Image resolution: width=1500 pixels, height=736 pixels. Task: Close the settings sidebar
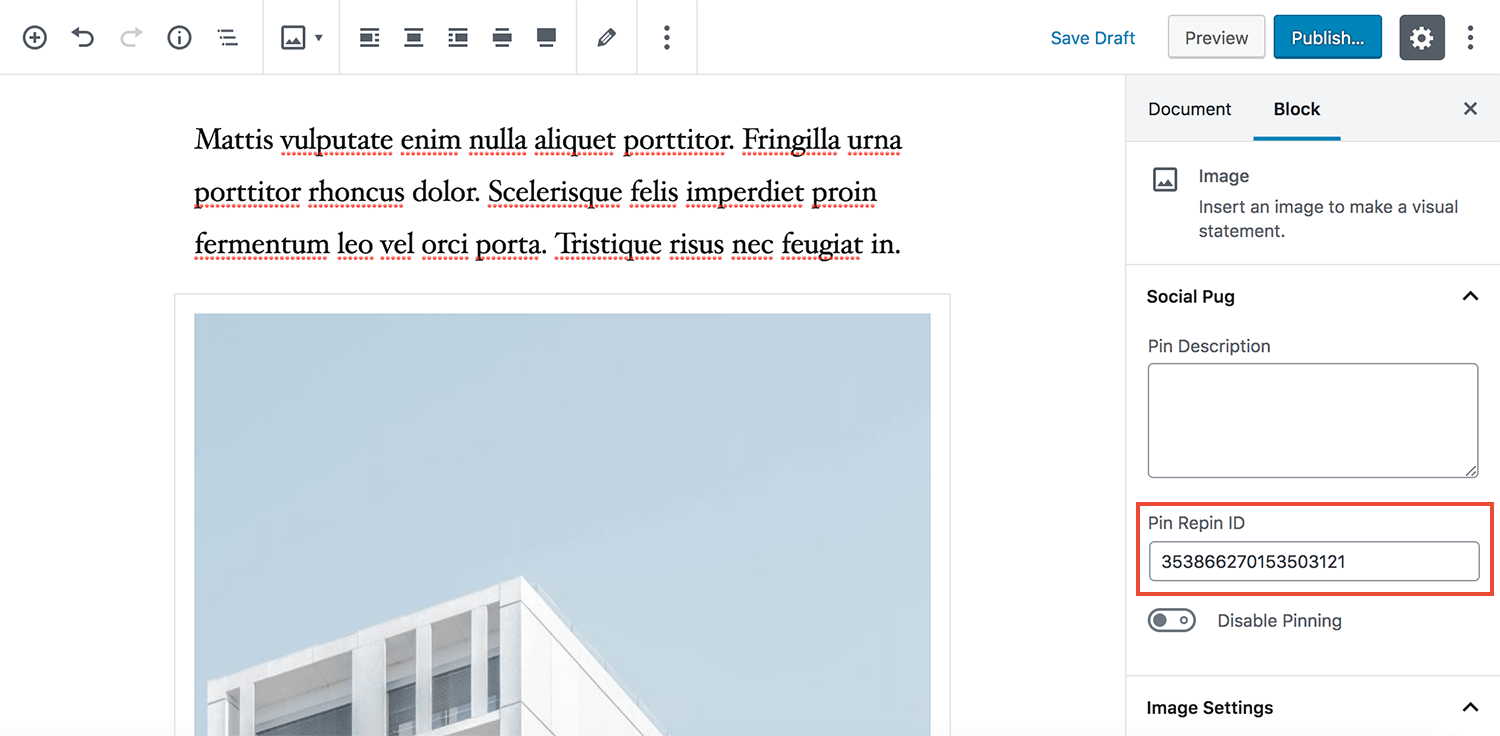coord(1470,108)
